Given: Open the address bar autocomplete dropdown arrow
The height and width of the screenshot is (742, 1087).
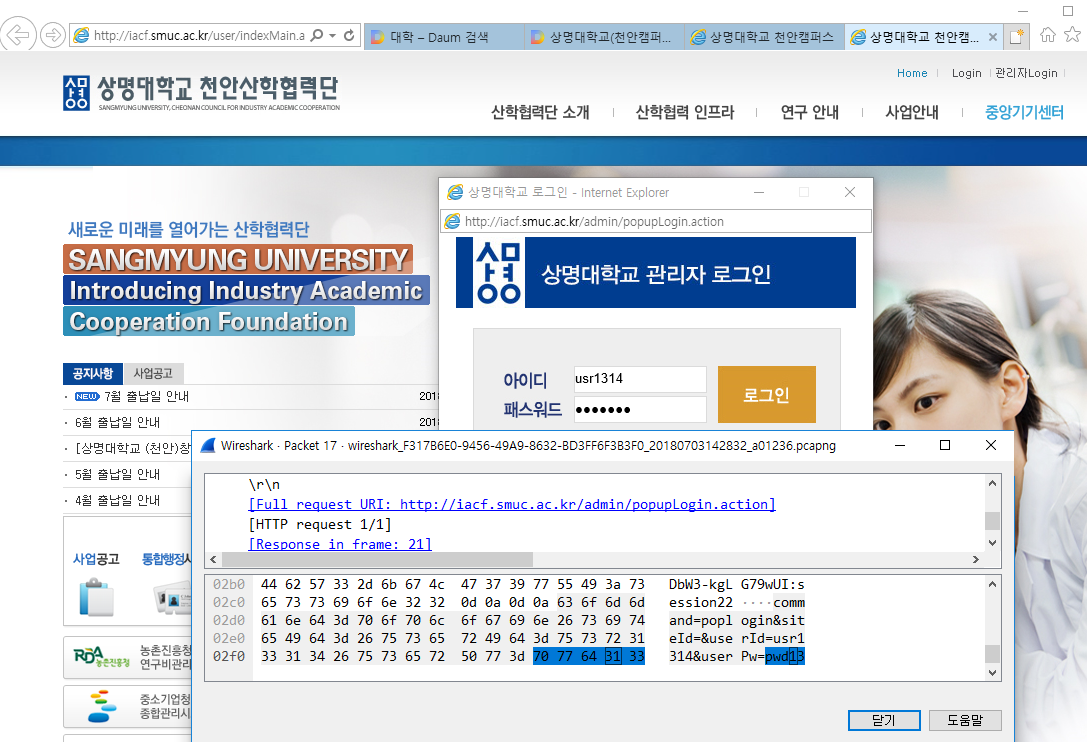Looking at the screenshot, I should click(x=333, y=35).
